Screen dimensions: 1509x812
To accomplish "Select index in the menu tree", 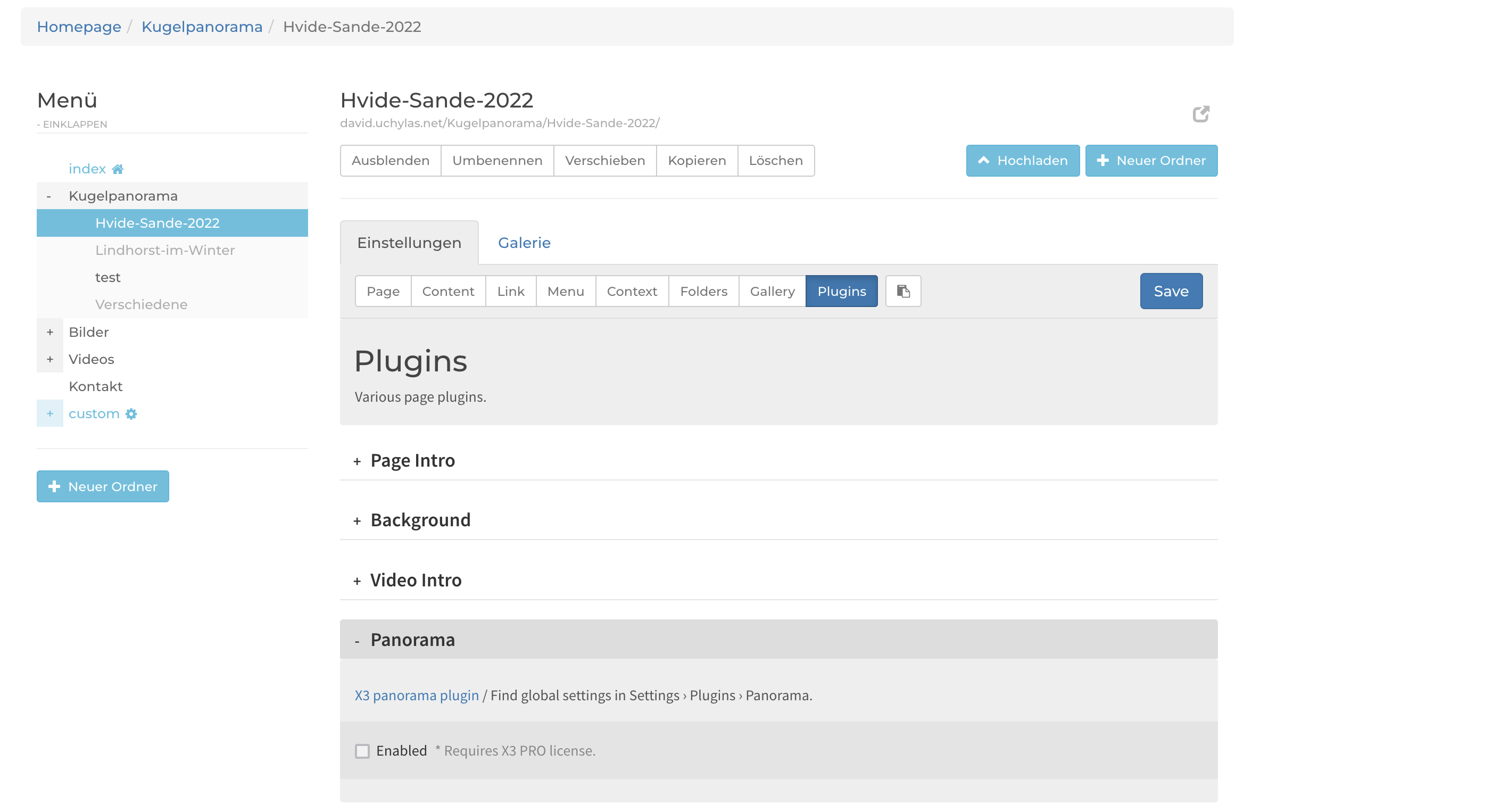I will point(87,169).
